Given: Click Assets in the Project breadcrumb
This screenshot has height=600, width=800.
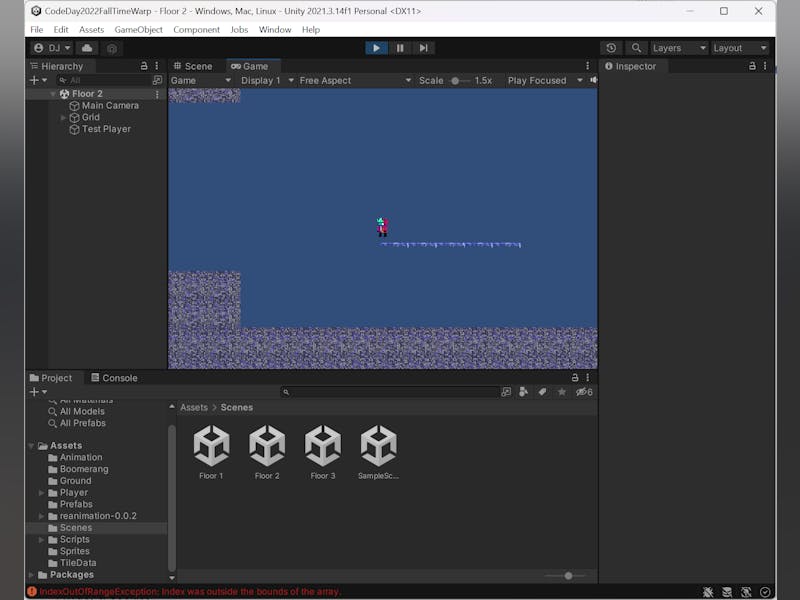Looking at the screenshot, I should click(x=194, y=408).
